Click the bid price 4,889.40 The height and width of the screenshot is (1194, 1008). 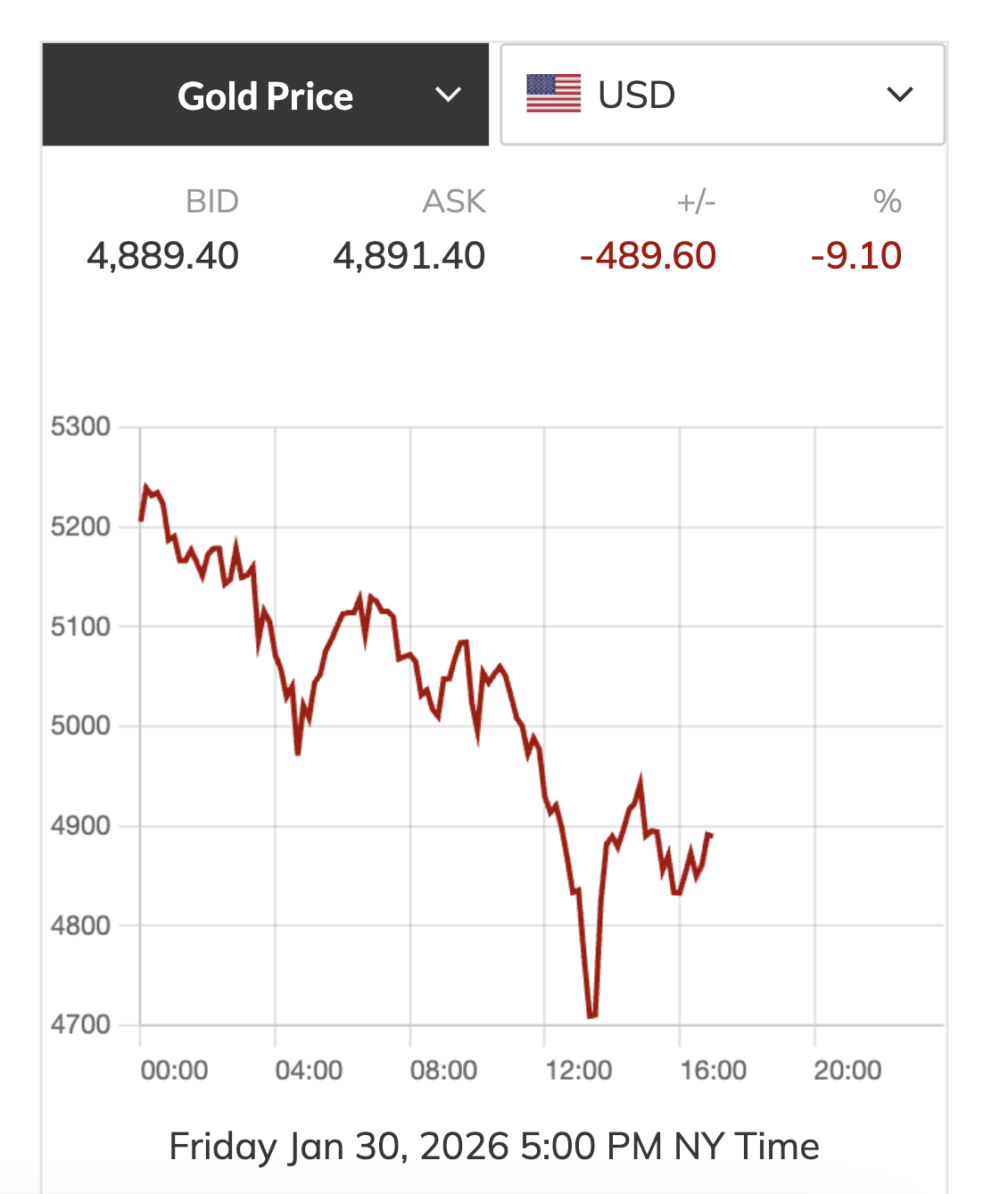(x=163, y=256)
